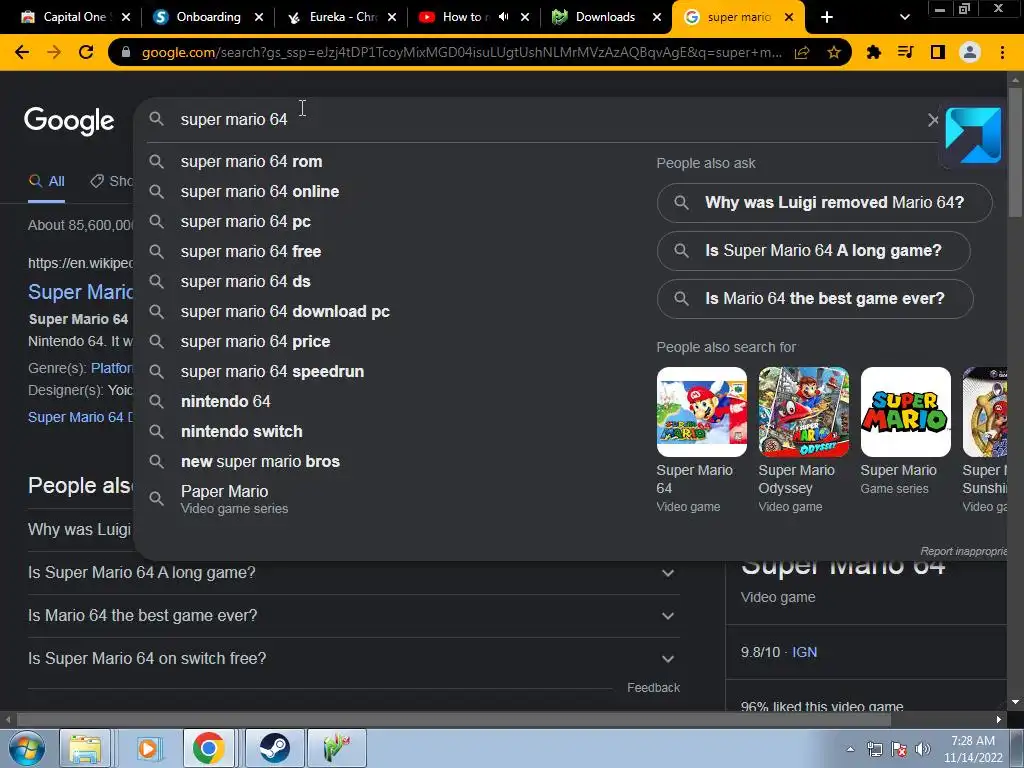
Task: Click the taskbar clock showing 7:28 AM
Action: (x=972, y=749)
